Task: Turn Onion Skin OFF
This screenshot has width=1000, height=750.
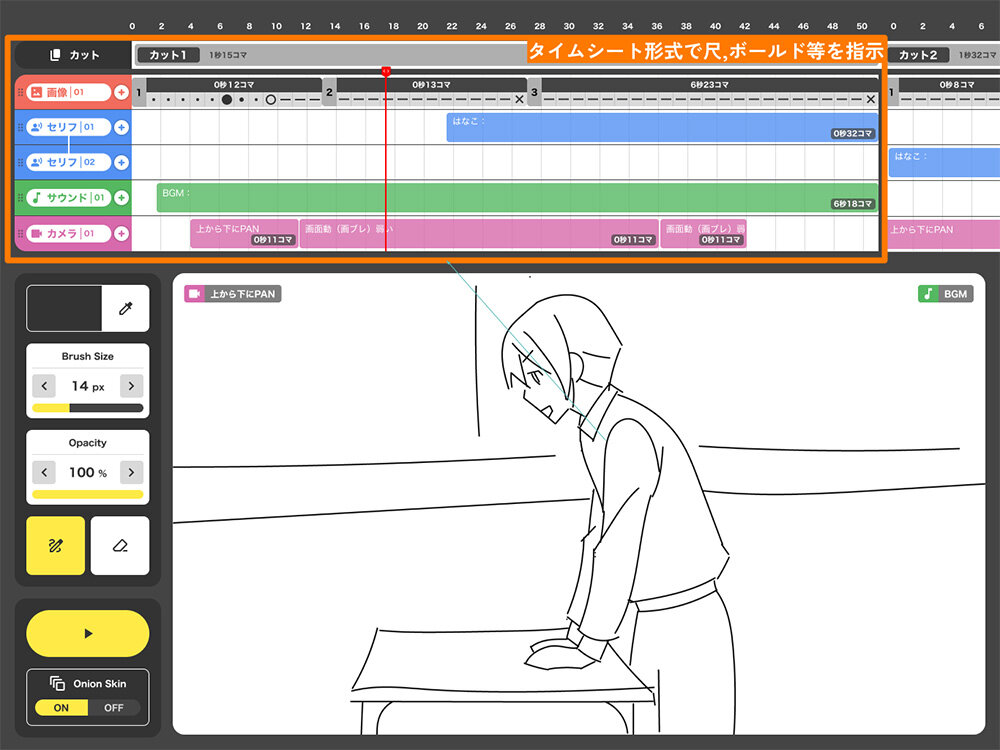Action: point(113,707)
